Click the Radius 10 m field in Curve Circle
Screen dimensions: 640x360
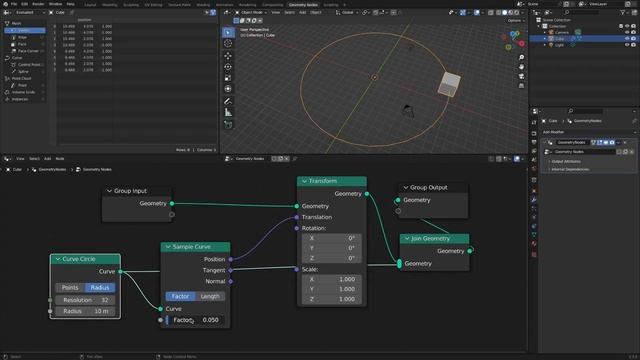[85, 311]
